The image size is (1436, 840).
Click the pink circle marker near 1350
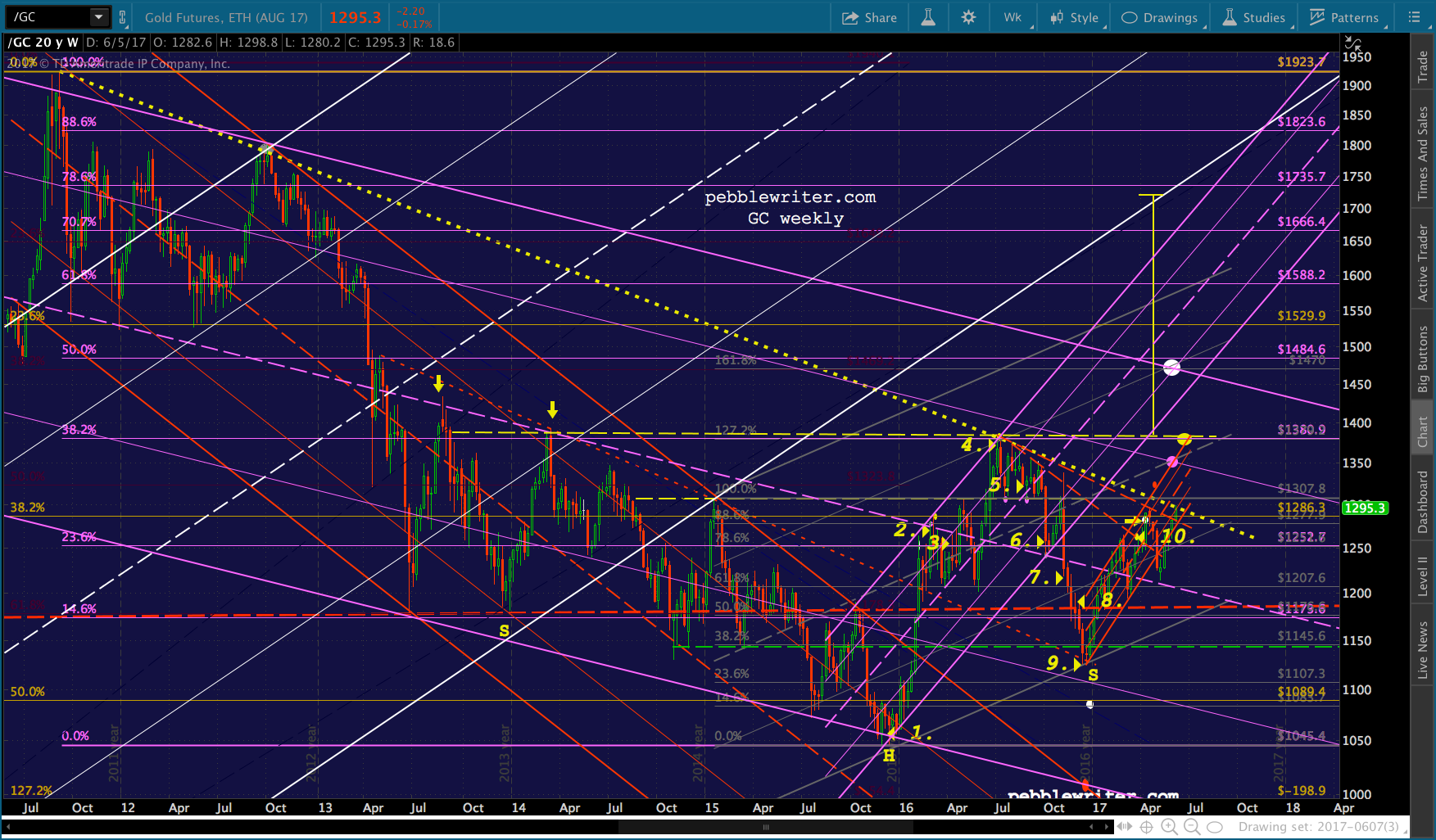(1172, 462)
